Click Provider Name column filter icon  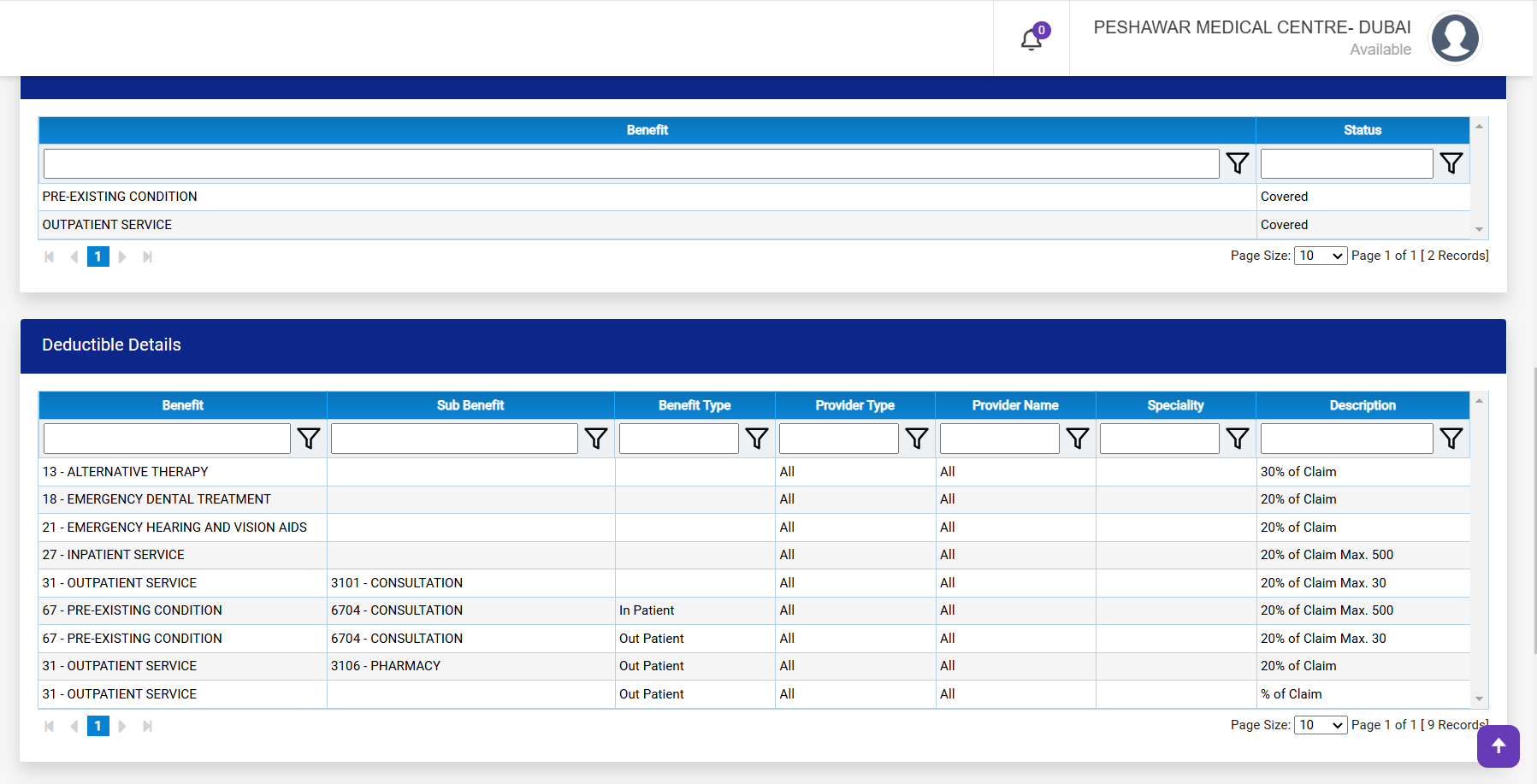[x=1078, y=439]
